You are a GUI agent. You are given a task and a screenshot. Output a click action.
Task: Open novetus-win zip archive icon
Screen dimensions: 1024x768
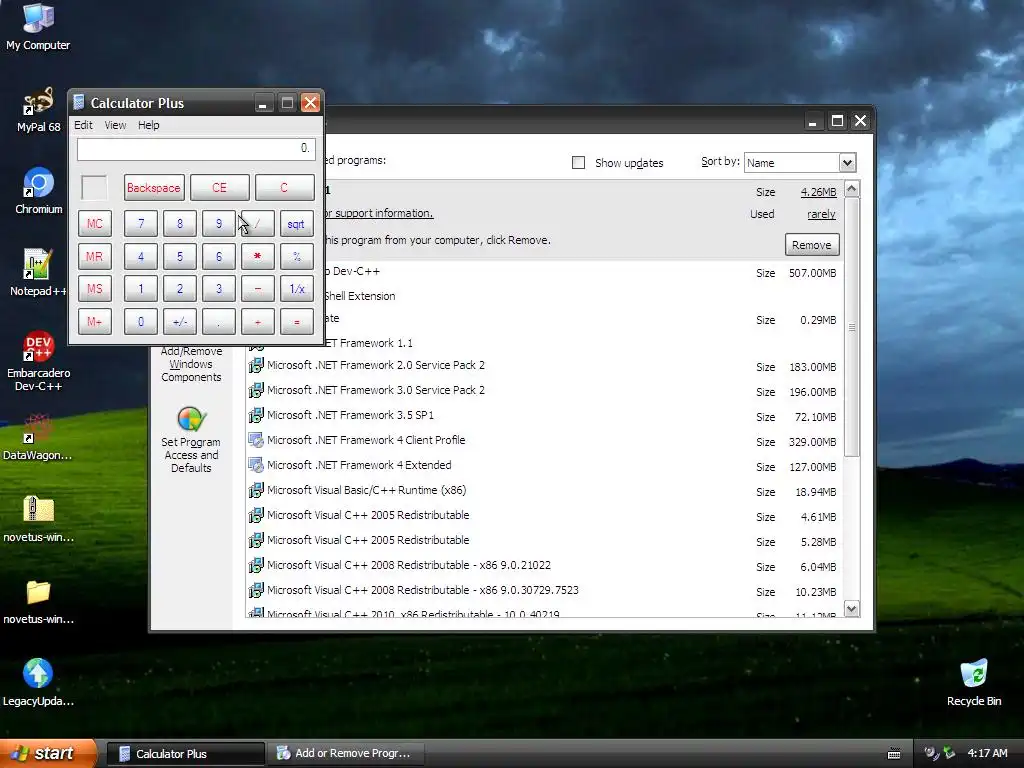coord(38,519)
